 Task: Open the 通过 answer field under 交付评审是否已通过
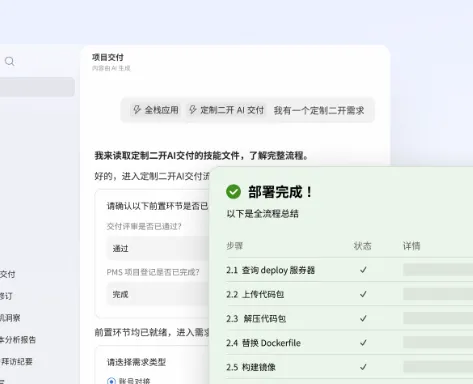158,248
